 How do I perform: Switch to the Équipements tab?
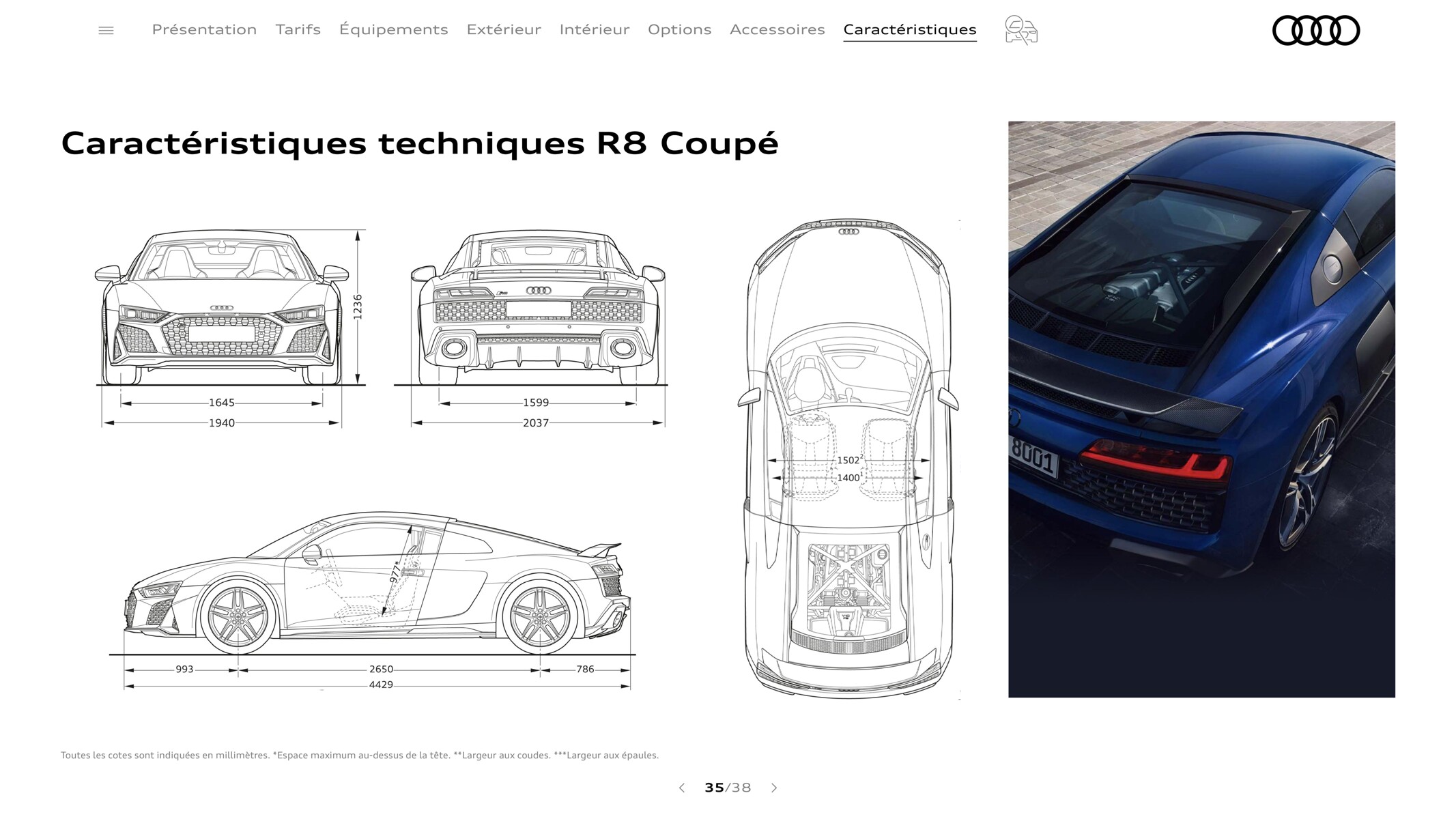point(394,29)
